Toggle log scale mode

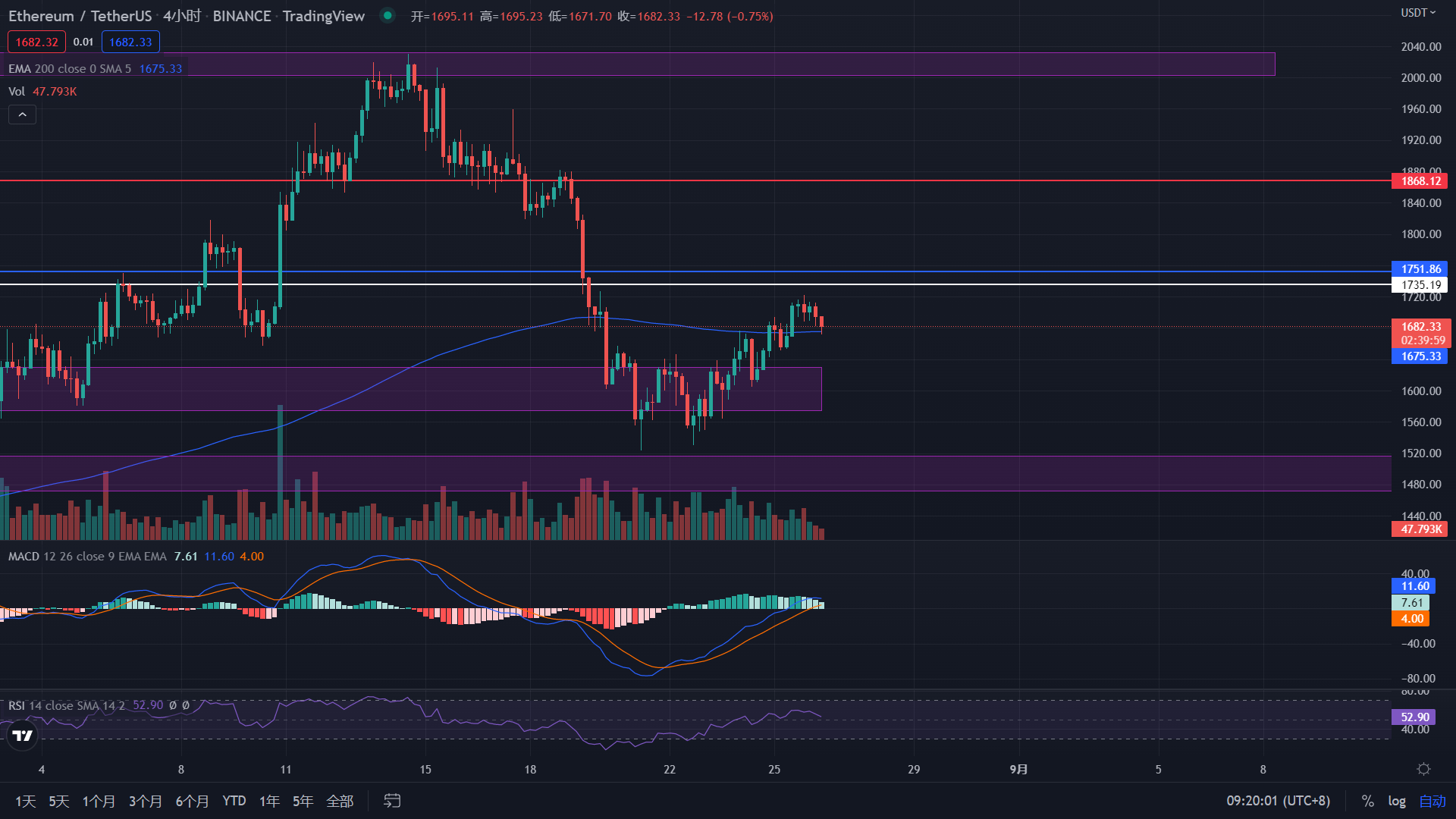click(x=1397, y=801)
